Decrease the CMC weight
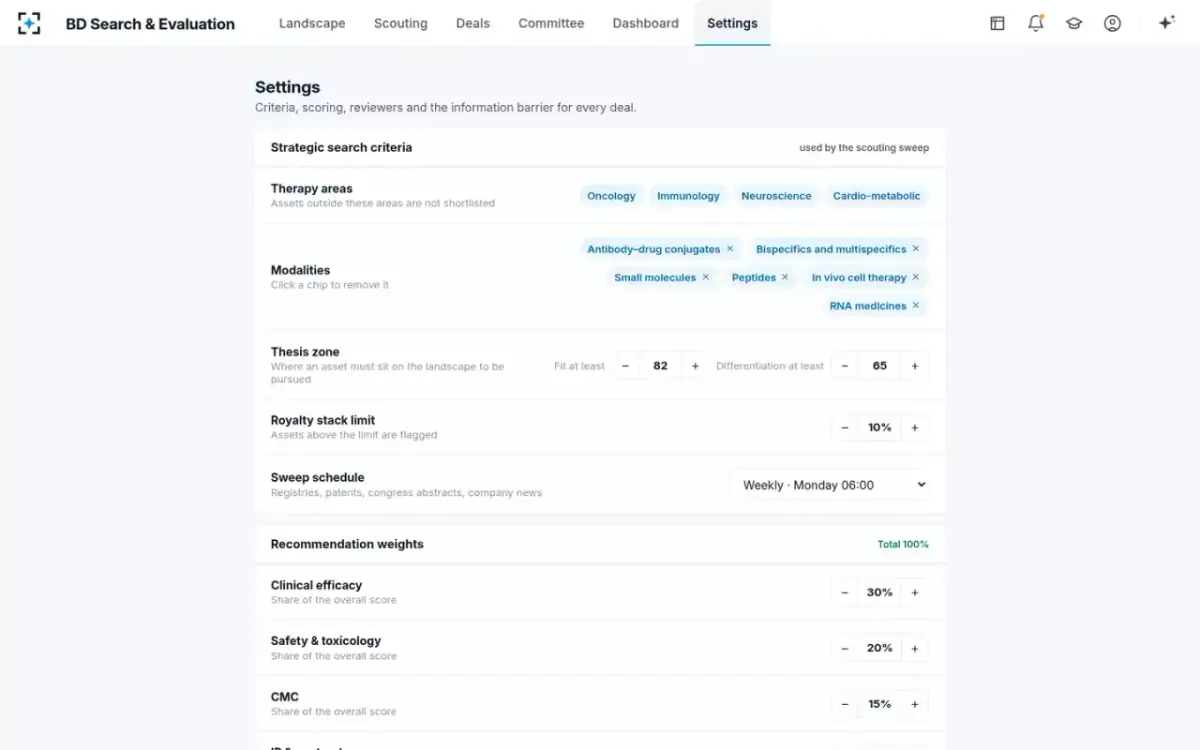1200x750 pixels. 845,704
